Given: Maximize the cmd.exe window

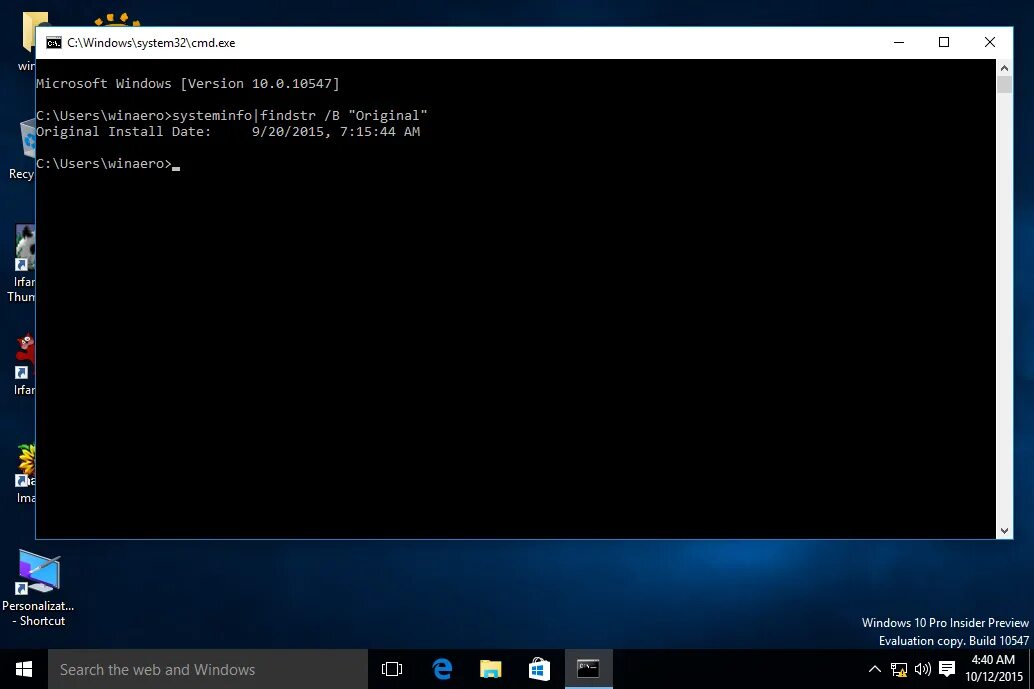Looking at the screenshot, I should [944, 42].
